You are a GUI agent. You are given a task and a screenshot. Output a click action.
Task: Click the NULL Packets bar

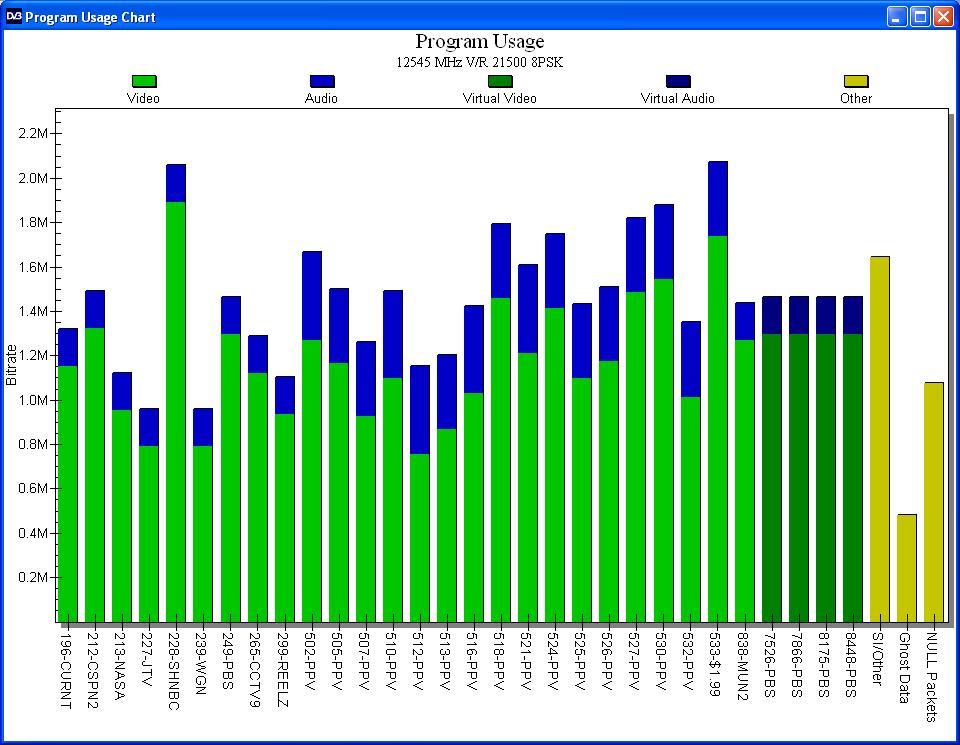click(x=934, y=502)
